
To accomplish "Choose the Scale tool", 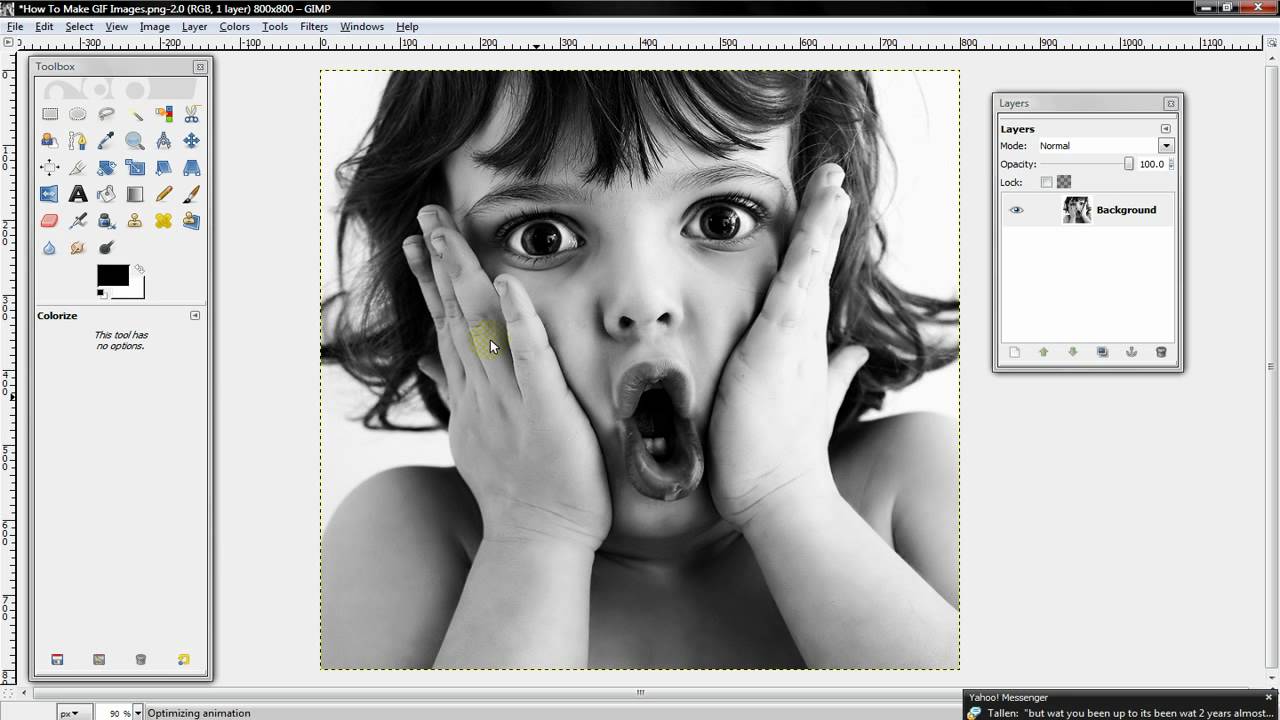I will tap(134, 168).
